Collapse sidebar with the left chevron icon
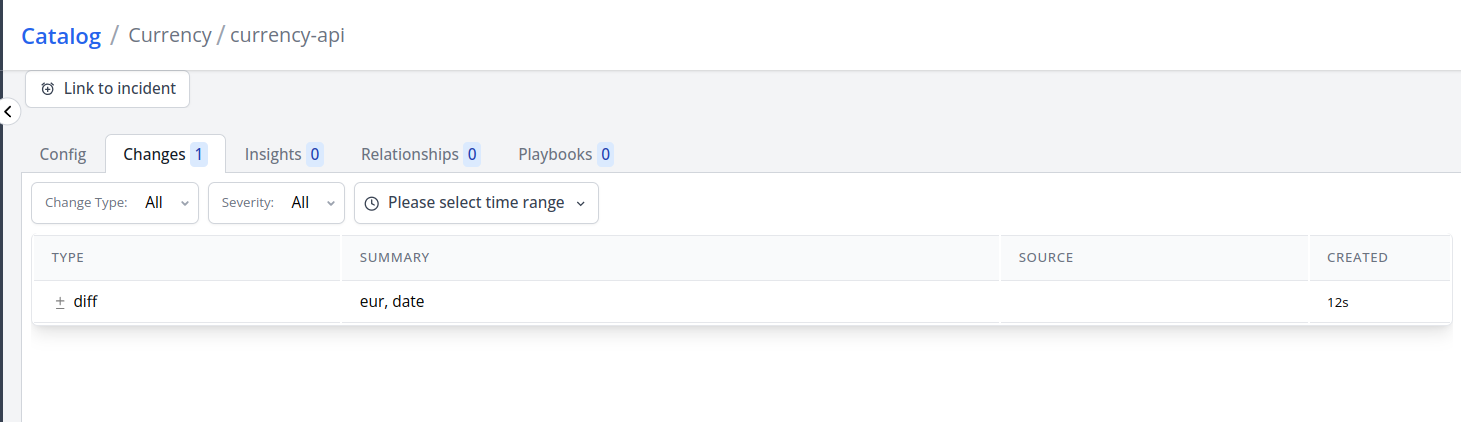 (8, 111)
